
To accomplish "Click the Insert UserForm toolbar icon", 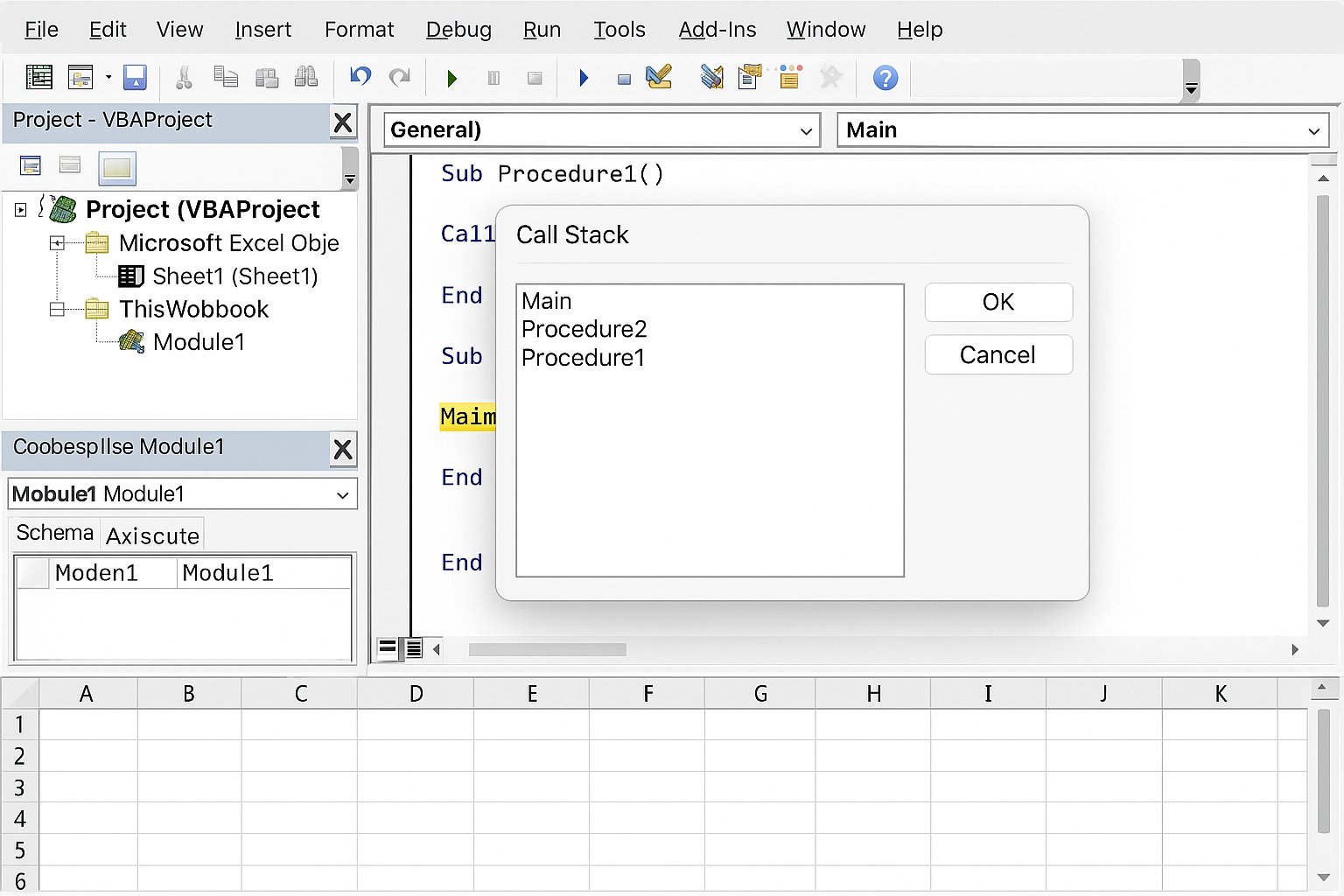I will coord(80,77).
